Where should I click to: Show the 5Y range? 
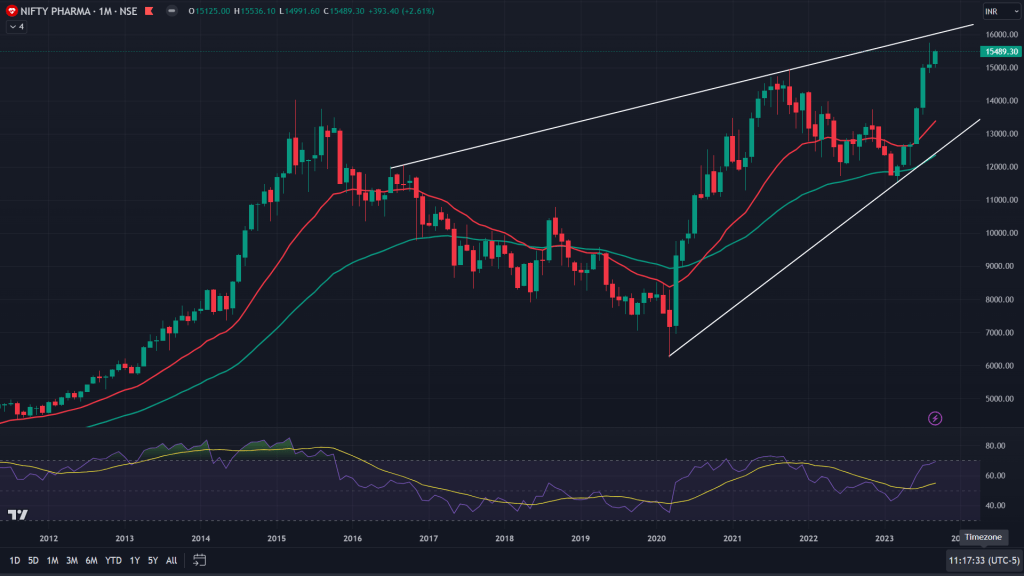coord(153,560)
